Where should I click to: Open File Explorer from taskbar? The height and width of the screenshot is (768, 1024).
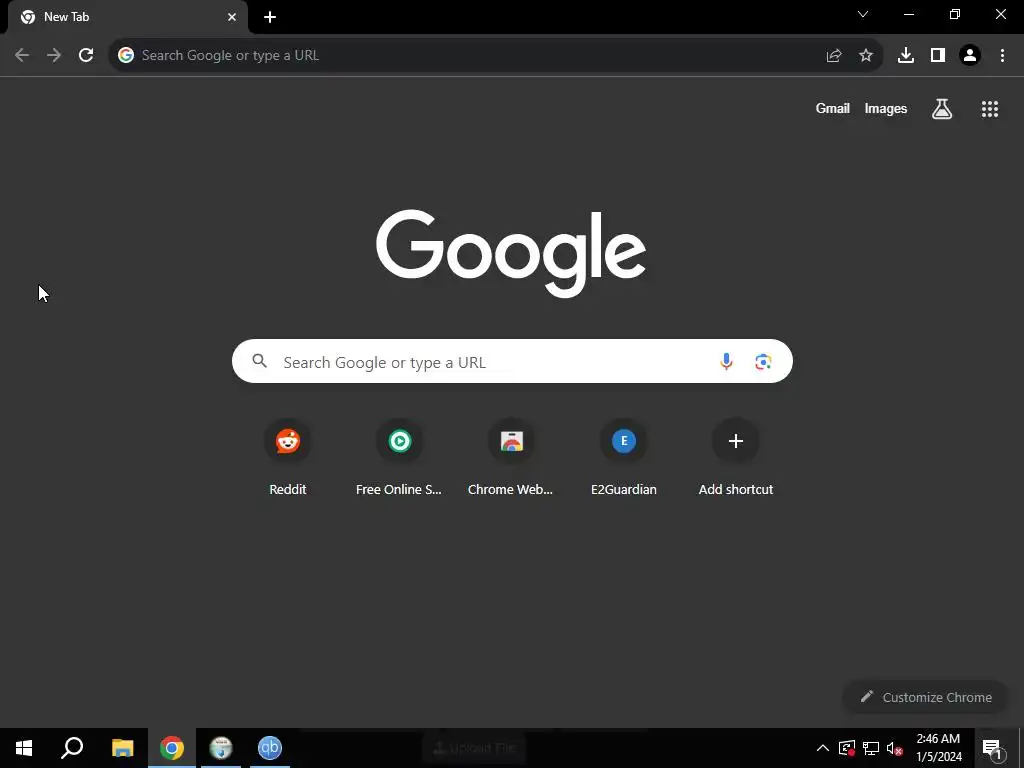[122, 748]
